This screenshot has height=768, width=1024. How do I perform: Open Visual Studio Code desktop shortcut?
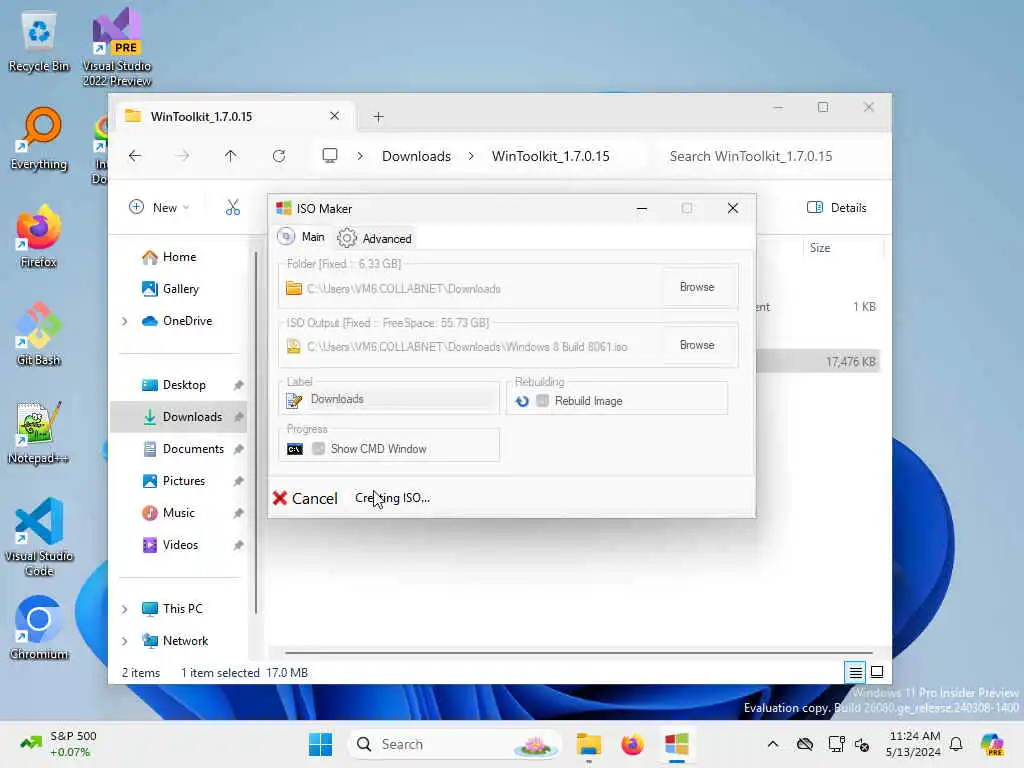point(39,537)
